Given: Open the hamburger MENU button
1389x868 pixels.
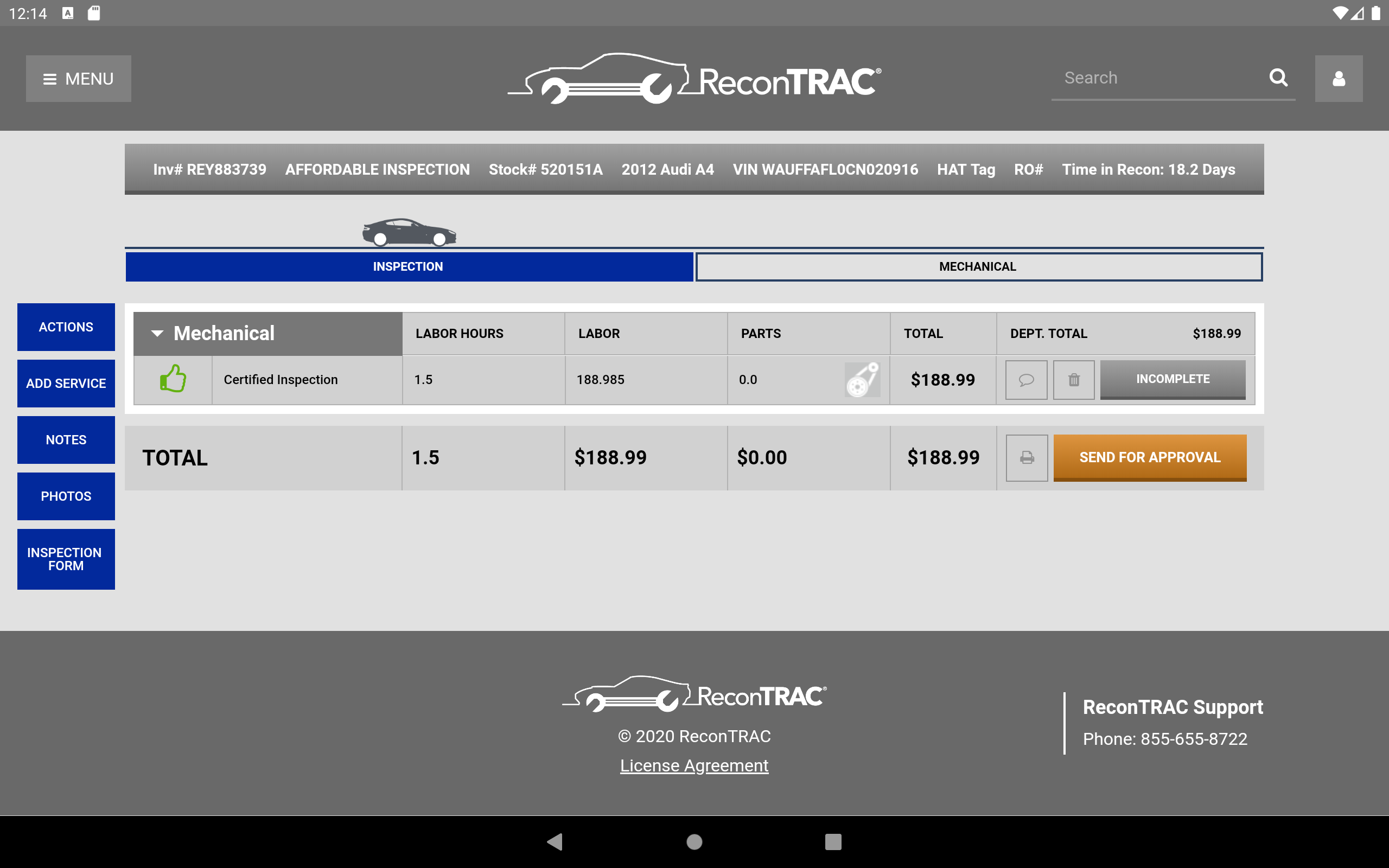Looking at the screenshot, I should pos(78,79).
